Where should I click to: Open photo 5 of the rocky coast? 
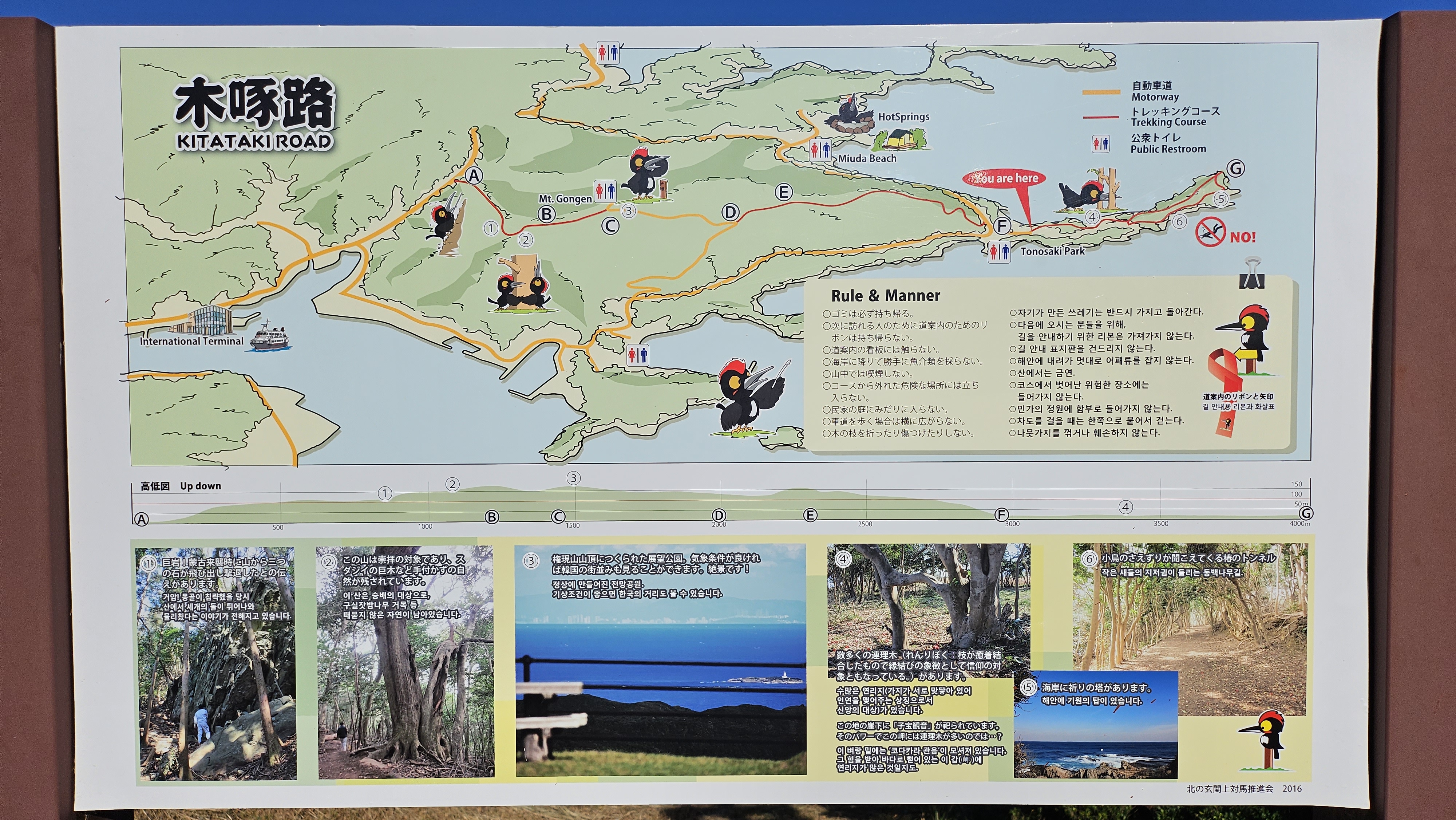pos(1095,725)
